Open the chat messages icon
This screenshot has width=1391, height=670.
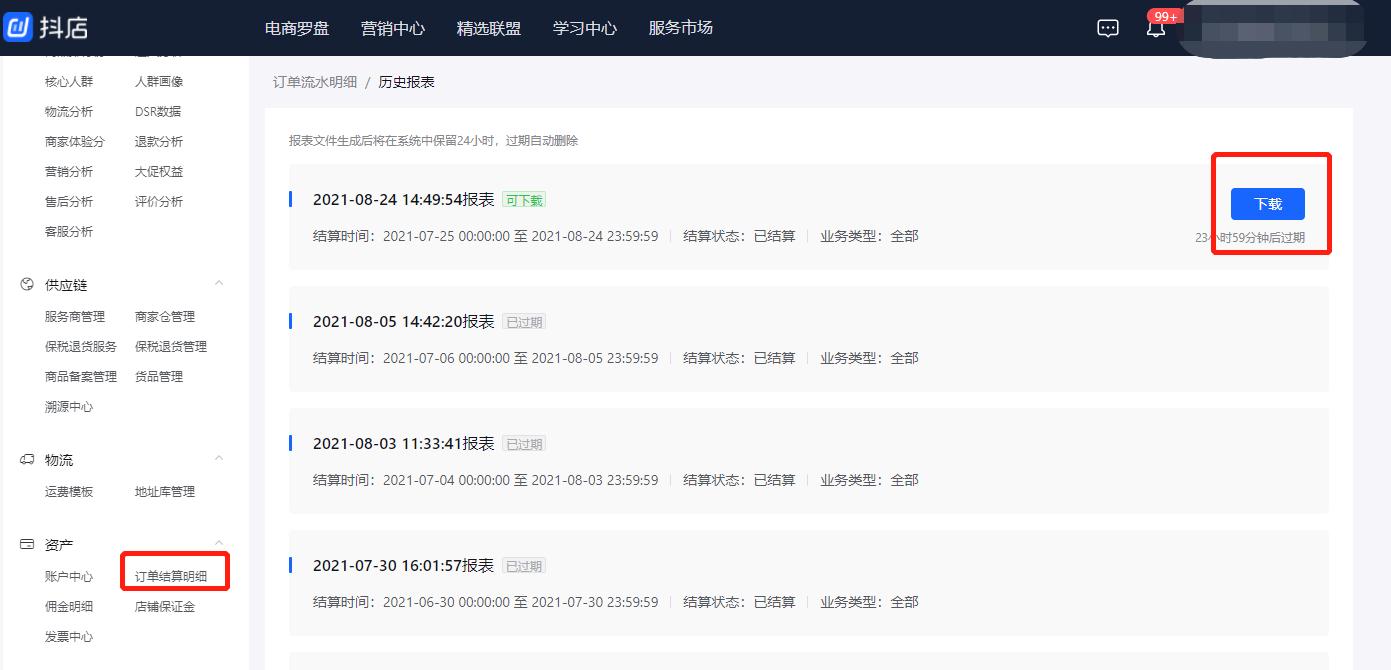(1108, 28)
